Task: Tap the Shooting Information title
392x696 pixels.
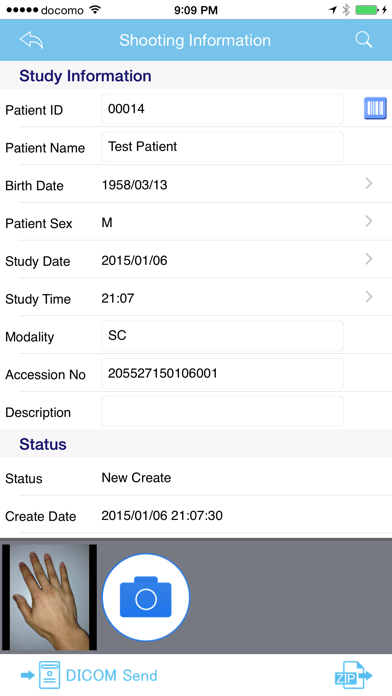Action: (195, 40)
